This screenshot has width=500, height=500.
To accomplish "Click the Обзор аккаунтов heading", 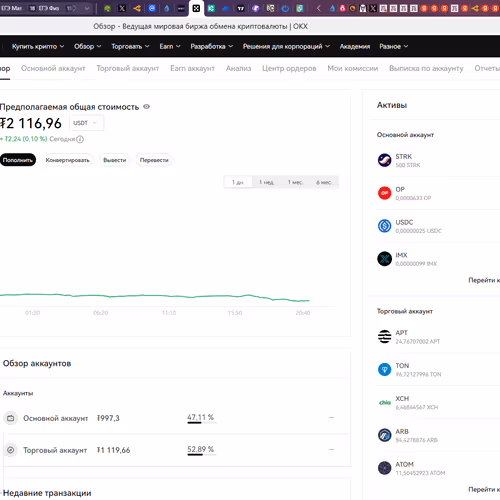I will pyautogui.click(x=37, y=363).
